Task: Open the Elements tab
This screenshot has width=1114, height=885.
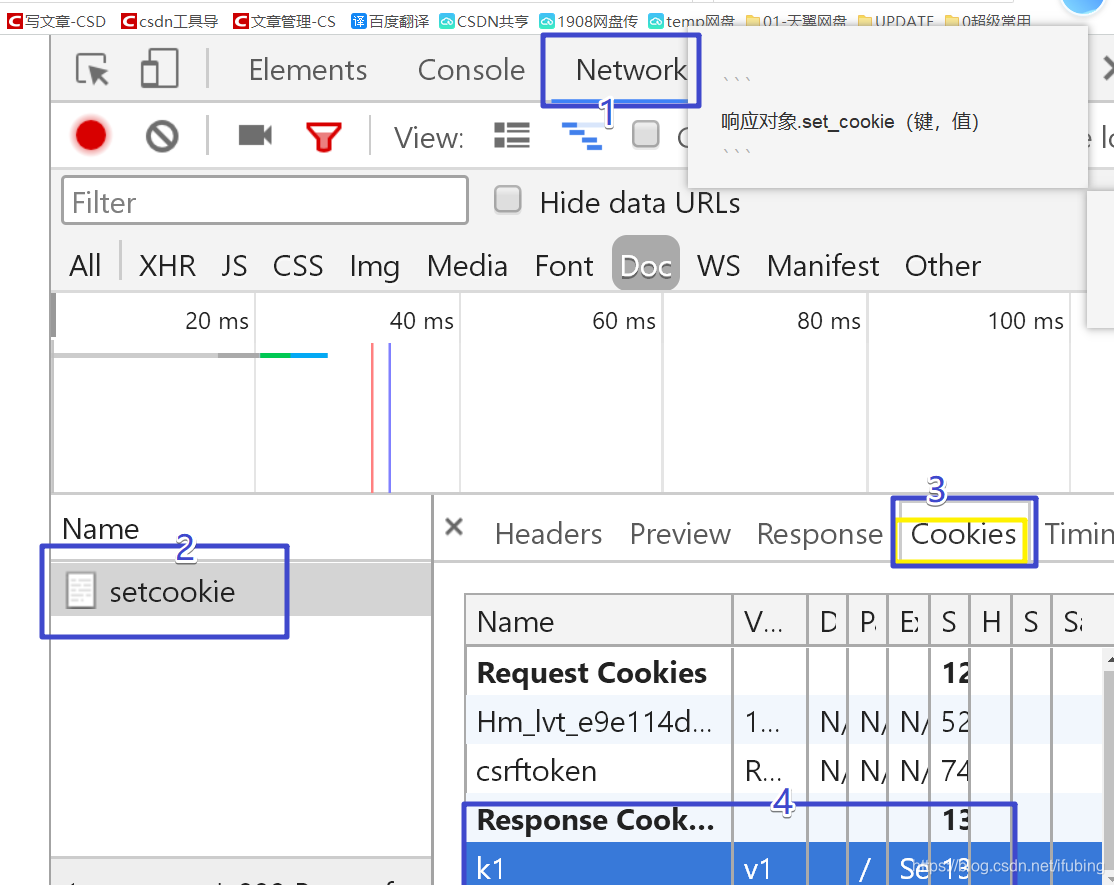Action: pos(308,70)
